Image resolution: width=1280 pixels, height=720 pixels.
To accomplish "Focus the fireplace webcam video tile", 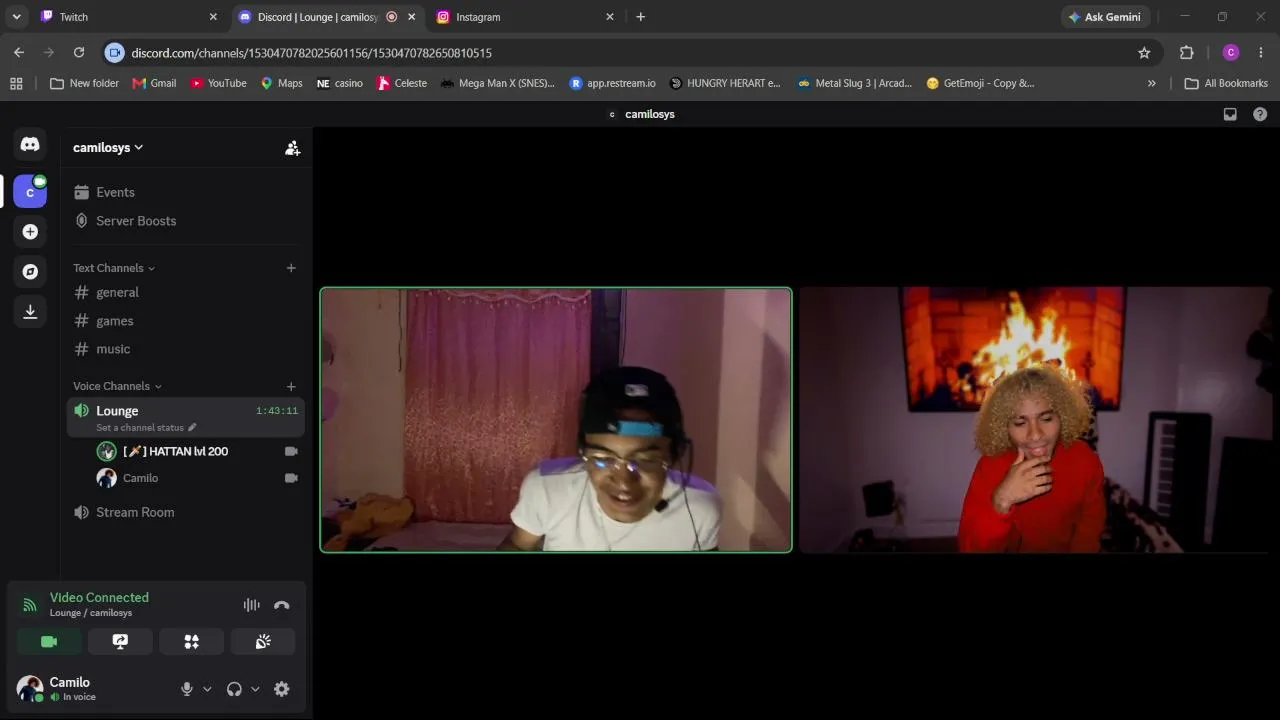I will pos(1036,420).
